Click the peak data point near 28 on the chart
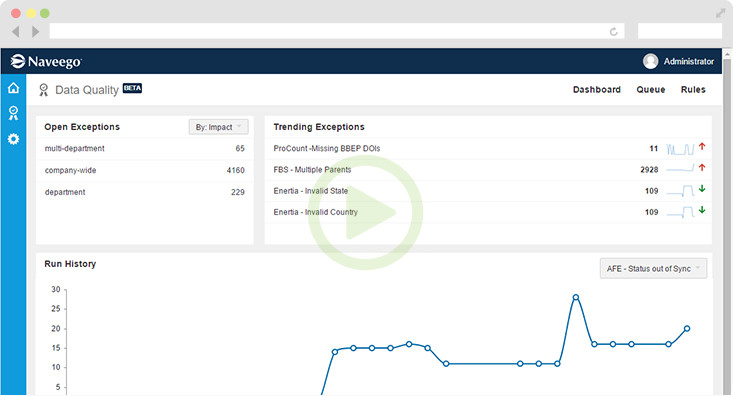 pos(575,297)
